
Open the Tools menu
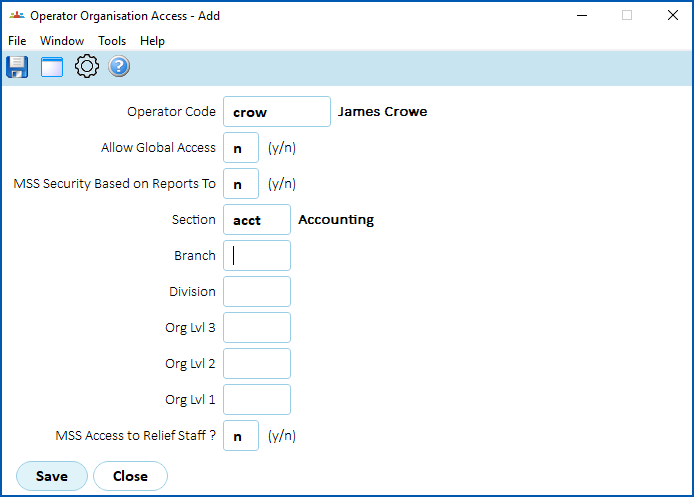coord(112,41)
